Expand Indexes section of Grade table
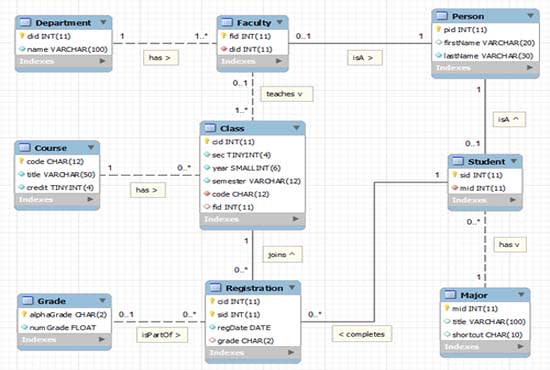This screenshot has width=550, height=370. click(x=102, y=339)
